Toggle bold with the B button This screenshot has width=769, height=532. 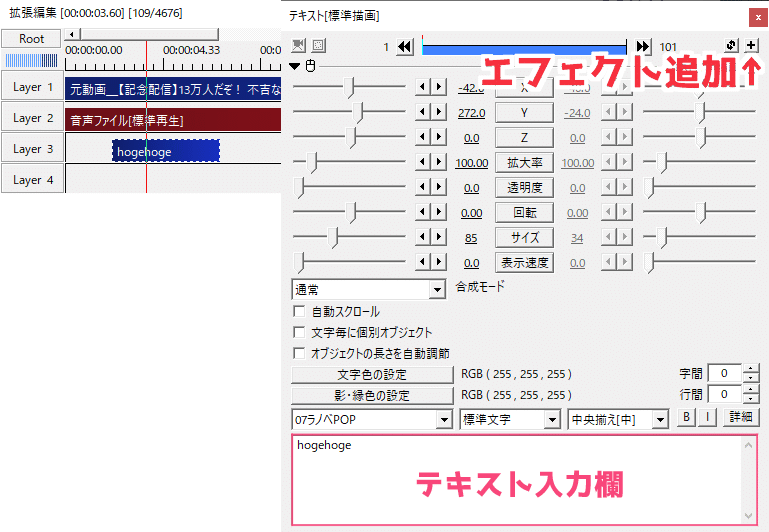pyautogui.click(x=686, y=417)
